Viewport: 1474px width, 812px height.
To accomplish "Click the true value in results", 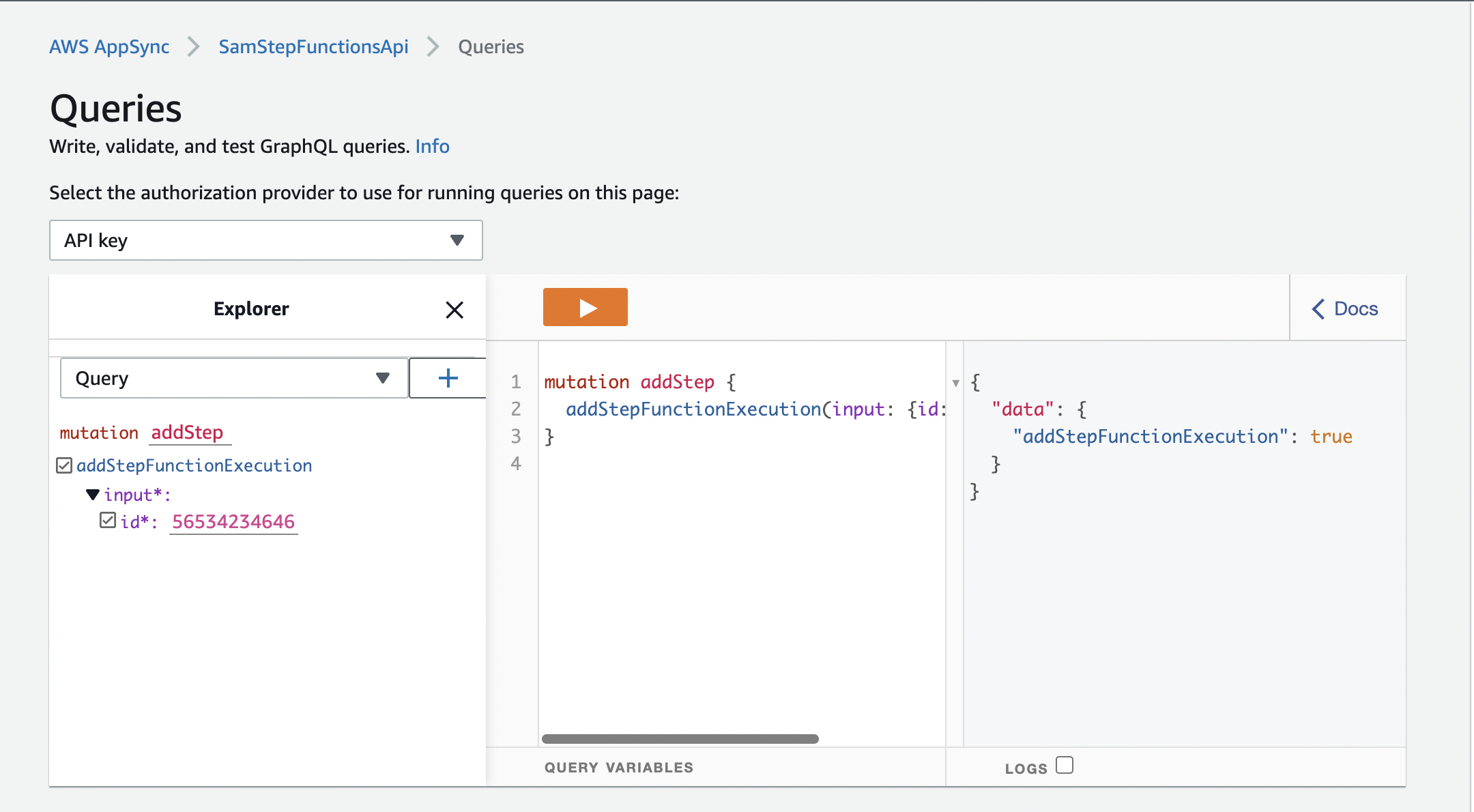I will (x=1331, y=436).
